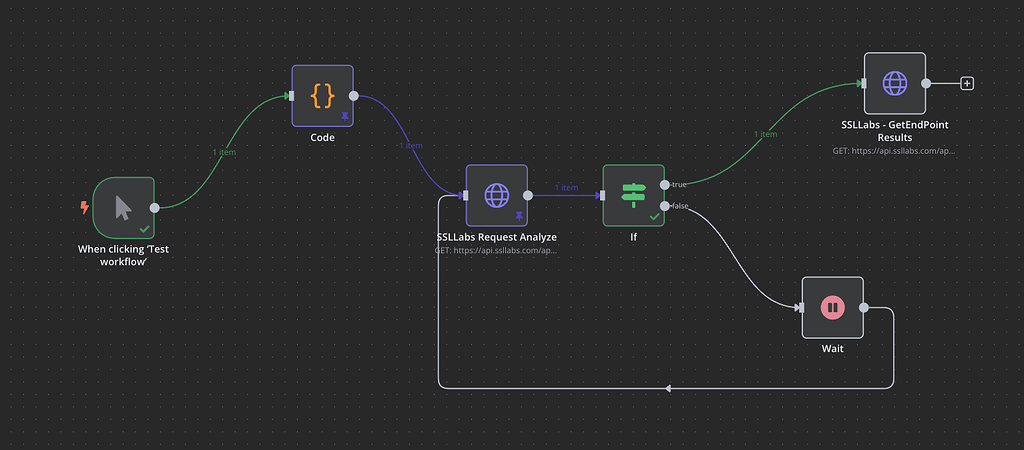Click the manual trigger cursor node
This screenshot has height=450, width=1024.
click(123, 208)
